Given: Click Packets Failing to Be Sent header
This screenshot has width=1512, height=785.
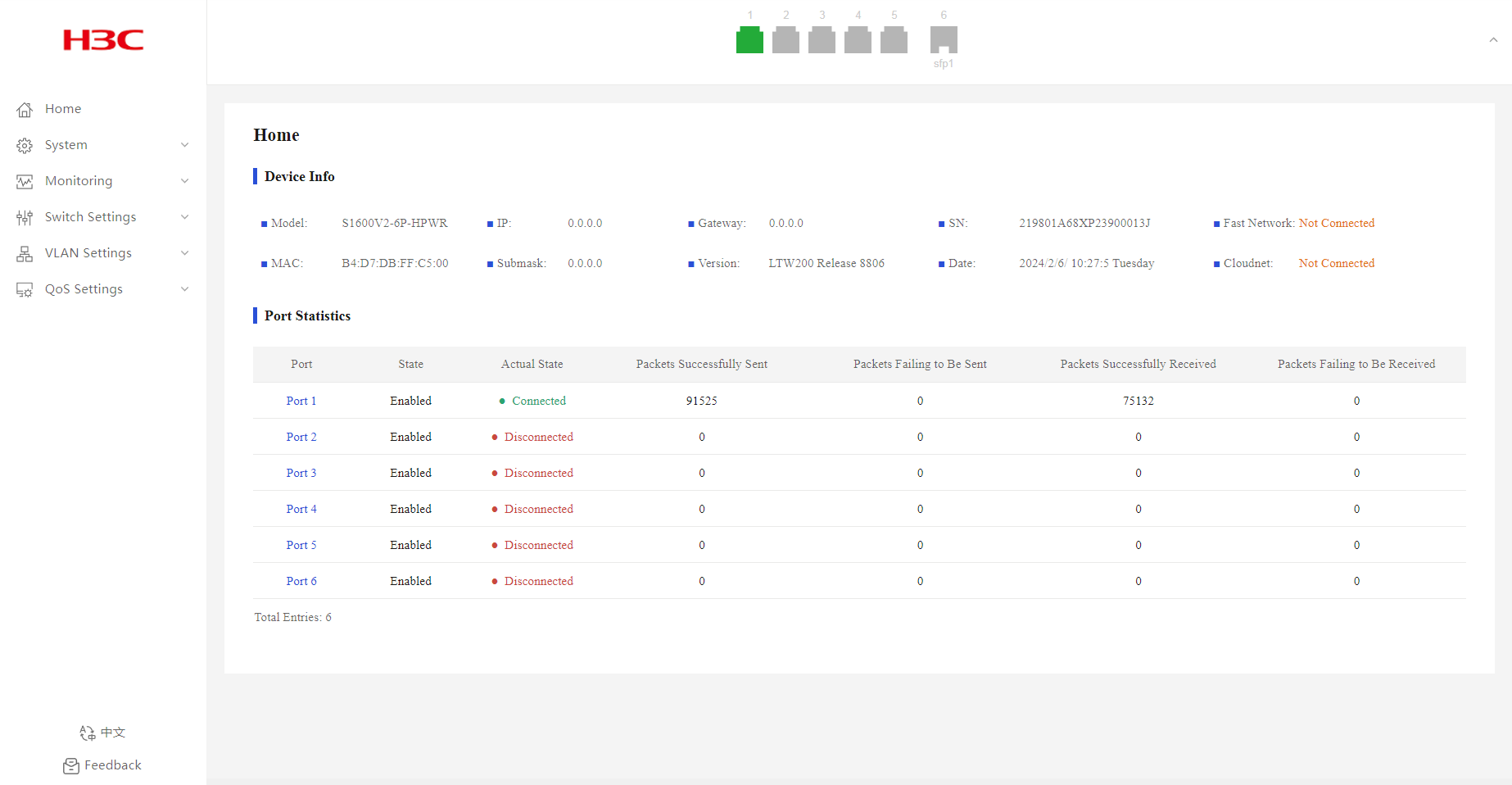Looking at the screenshot, I should click(x=920, y=364).
